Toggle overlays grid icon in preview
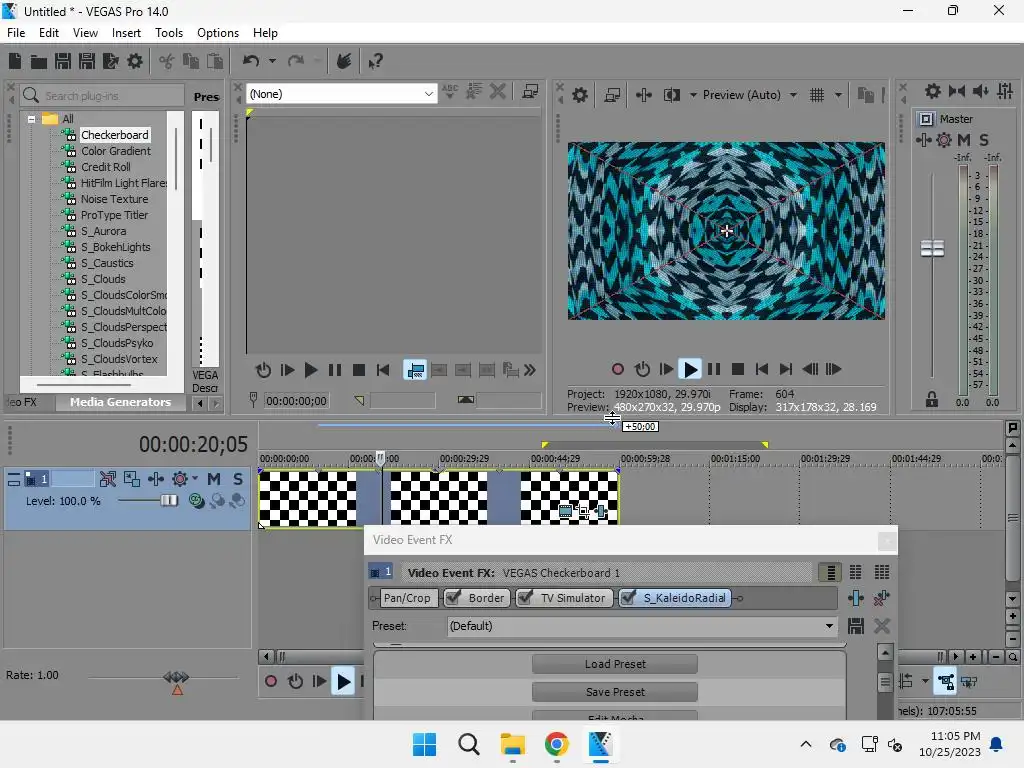The width and height of the screenshot is (1024, 768). pyautogui.click(x=817, y=95)
